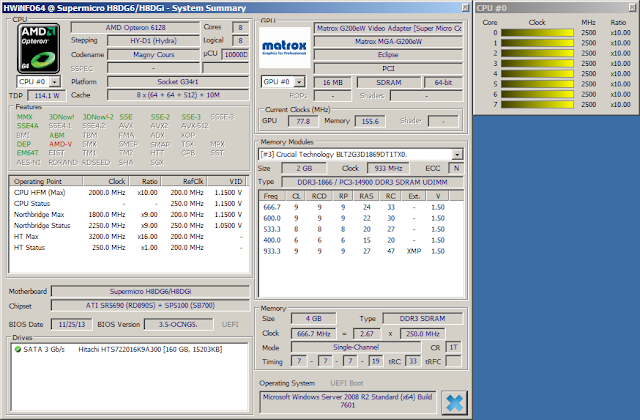Screen dimensions: 640x420
Task: Click the SSE4A feature label
Action: 27,126
